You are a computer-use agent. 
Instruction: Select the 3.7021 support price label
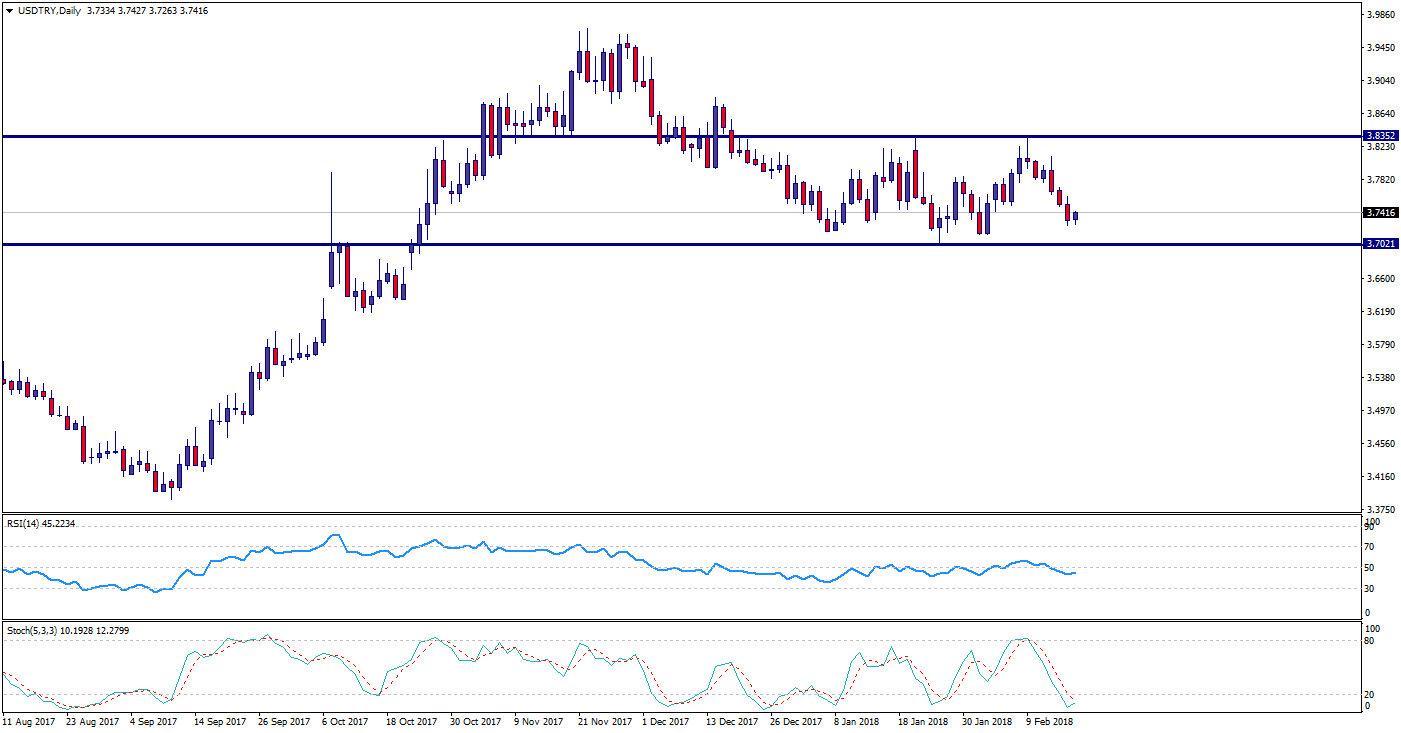(1381, 244)
